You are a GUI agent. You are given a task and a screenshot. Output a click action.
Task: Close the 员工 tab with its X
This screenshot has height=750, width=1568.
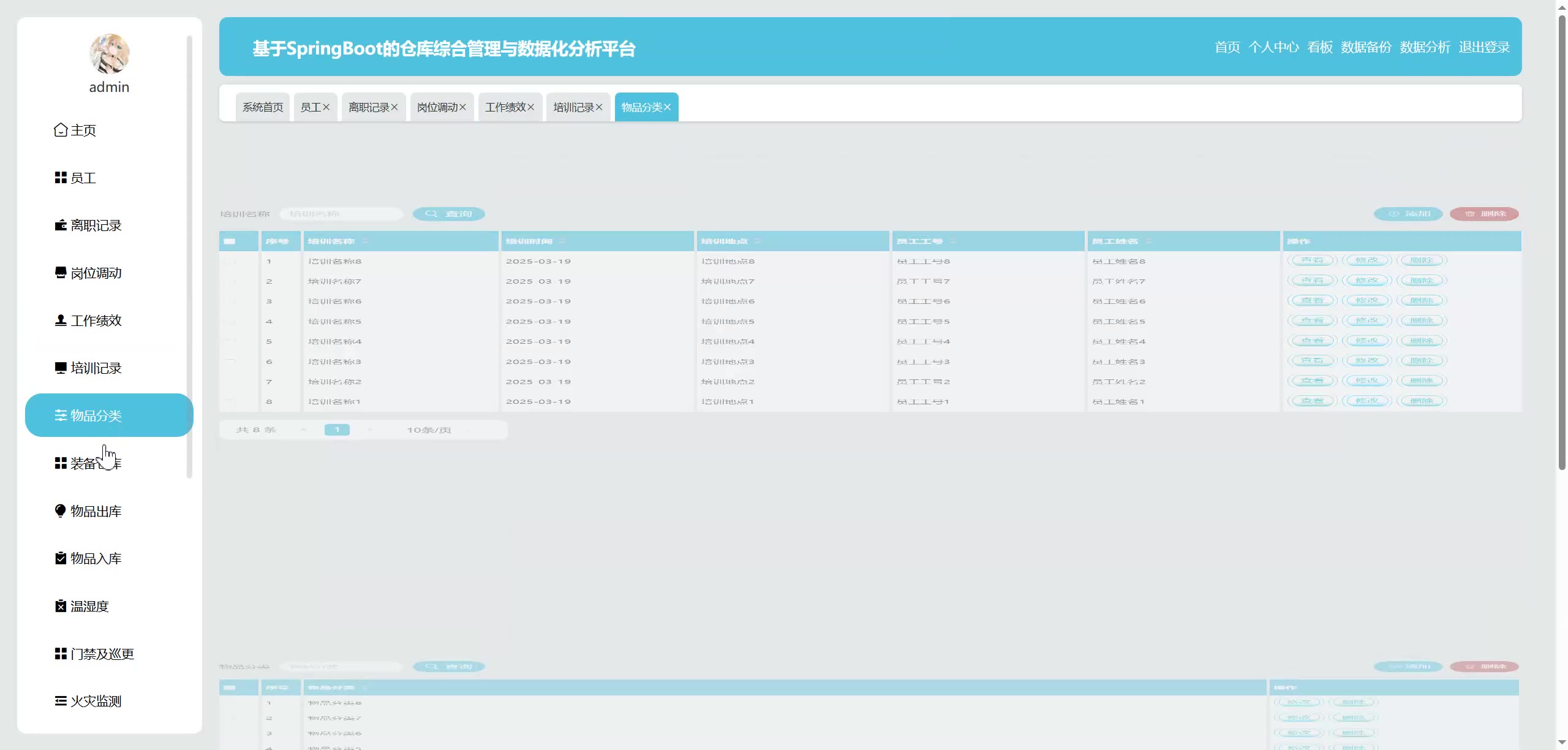click(x=326, y=107)
